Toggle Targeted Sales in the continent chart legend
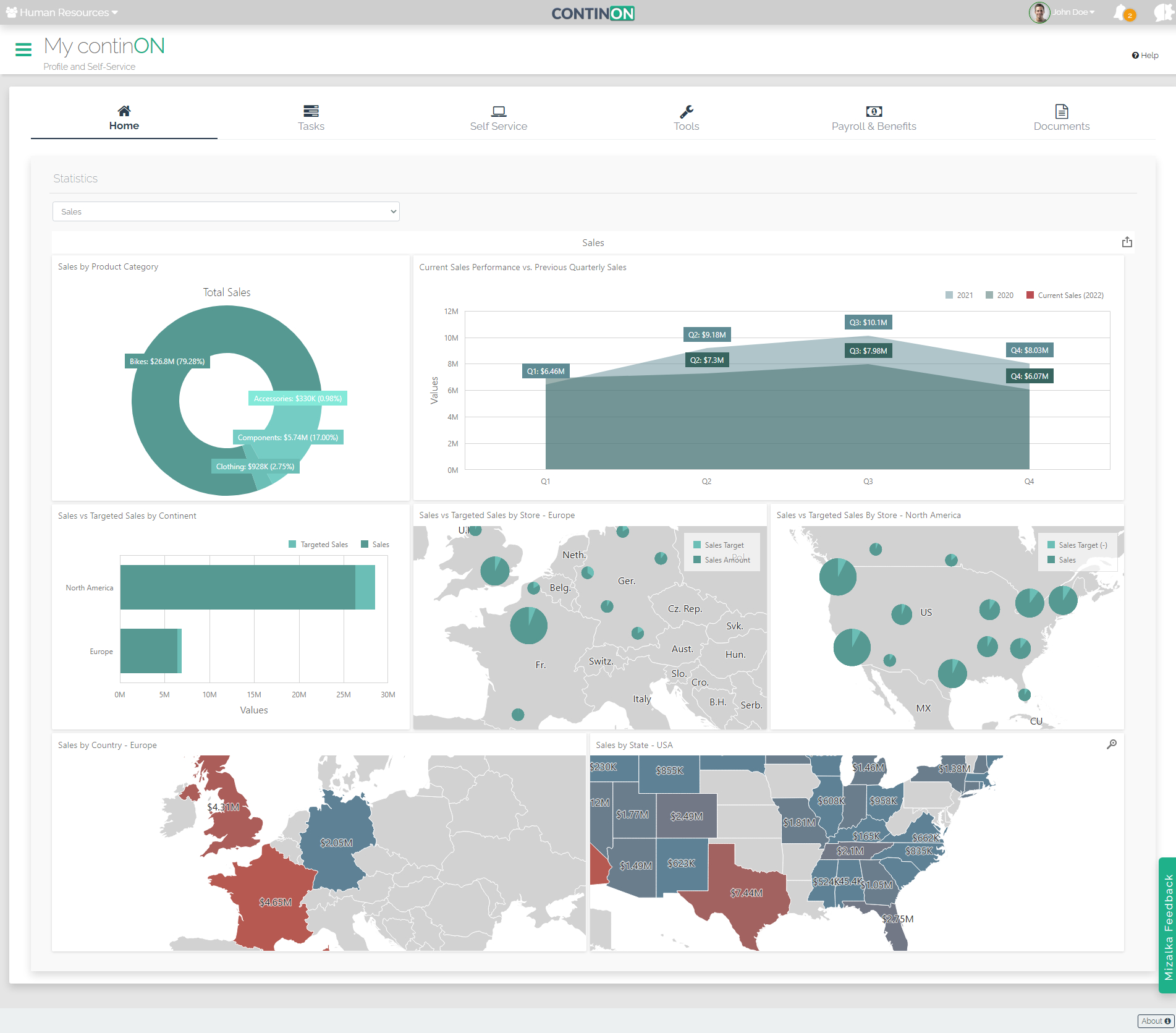This screenshot has width=1176, height=1033. 318,545
